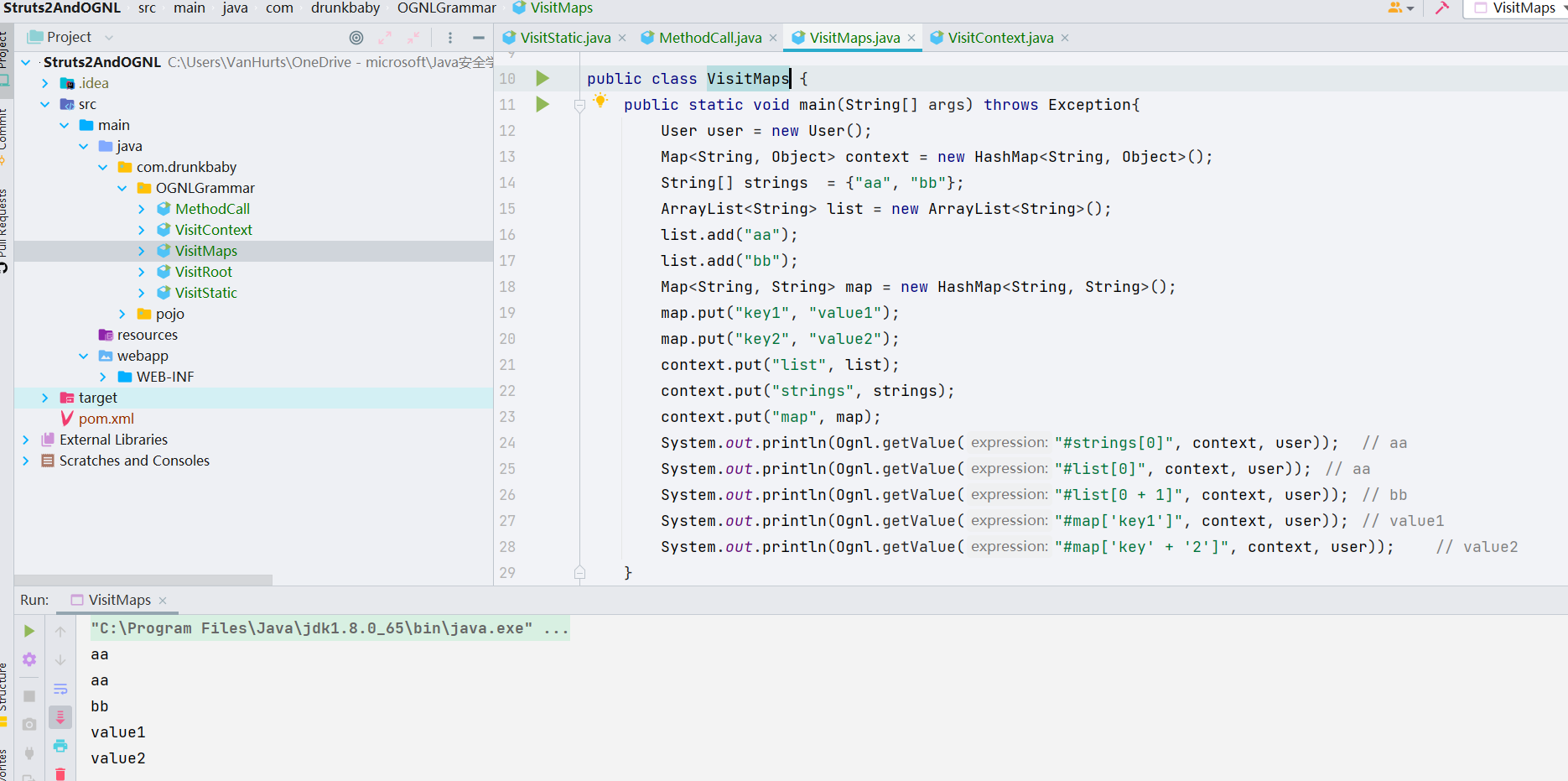This screenshot has height=781, width=1568.
Task: Click the Project tree horizontal scrollbar
Action: (143, 580)
